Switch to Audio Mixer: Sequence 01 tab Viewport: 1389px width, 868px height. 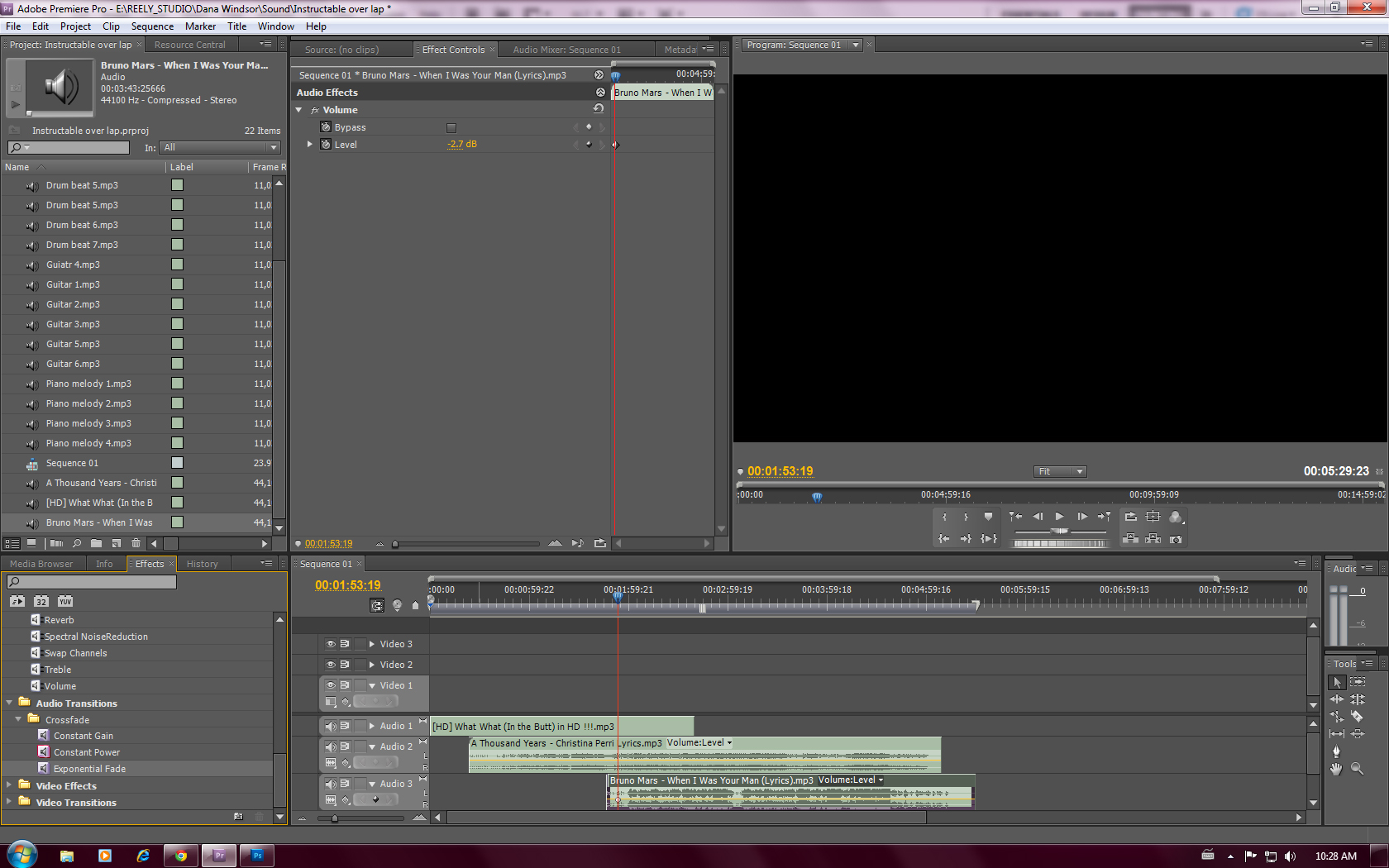(566, 50)
